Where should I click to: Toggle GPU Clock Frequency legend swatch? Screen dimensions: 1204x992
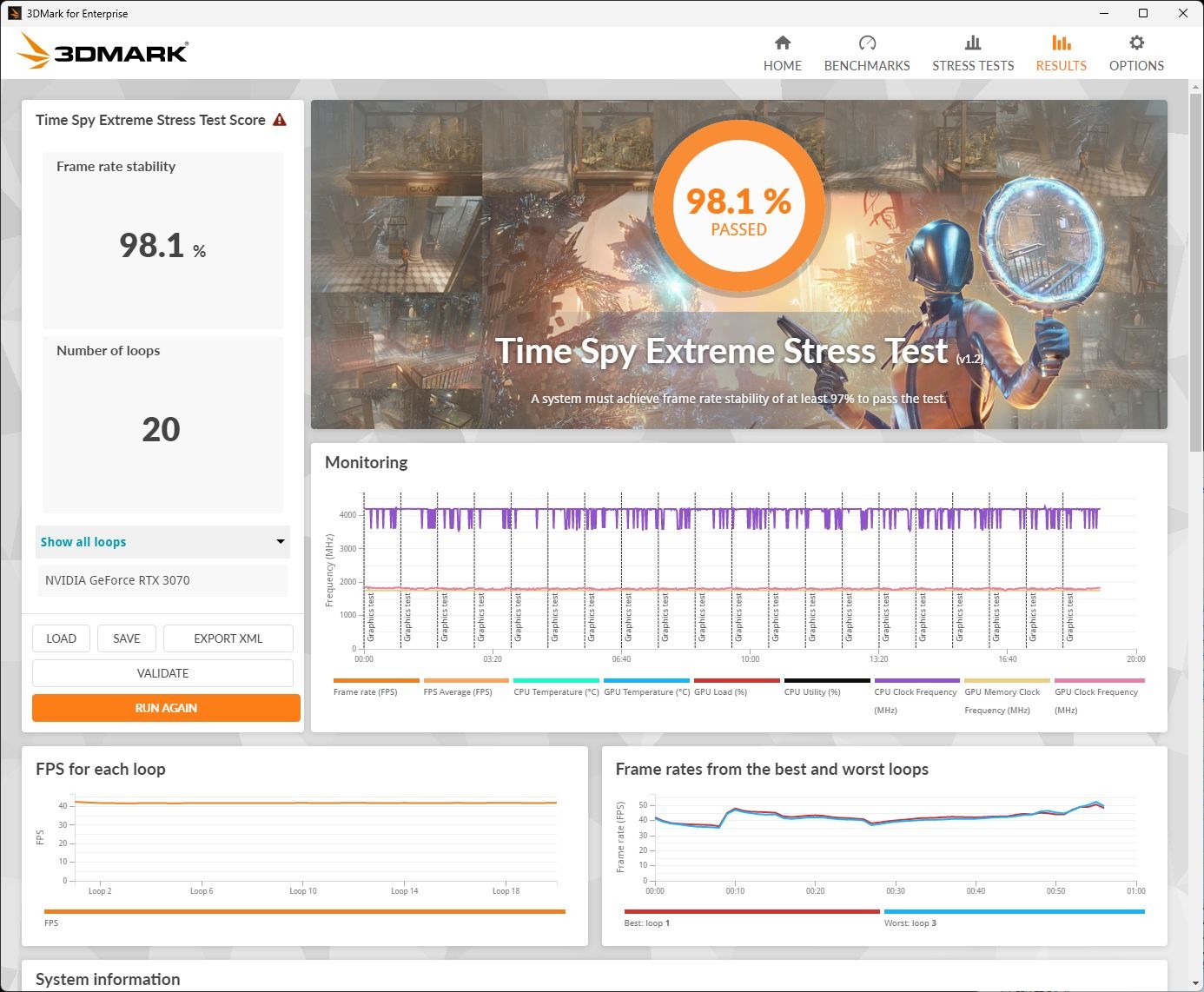coord(1100,681)
